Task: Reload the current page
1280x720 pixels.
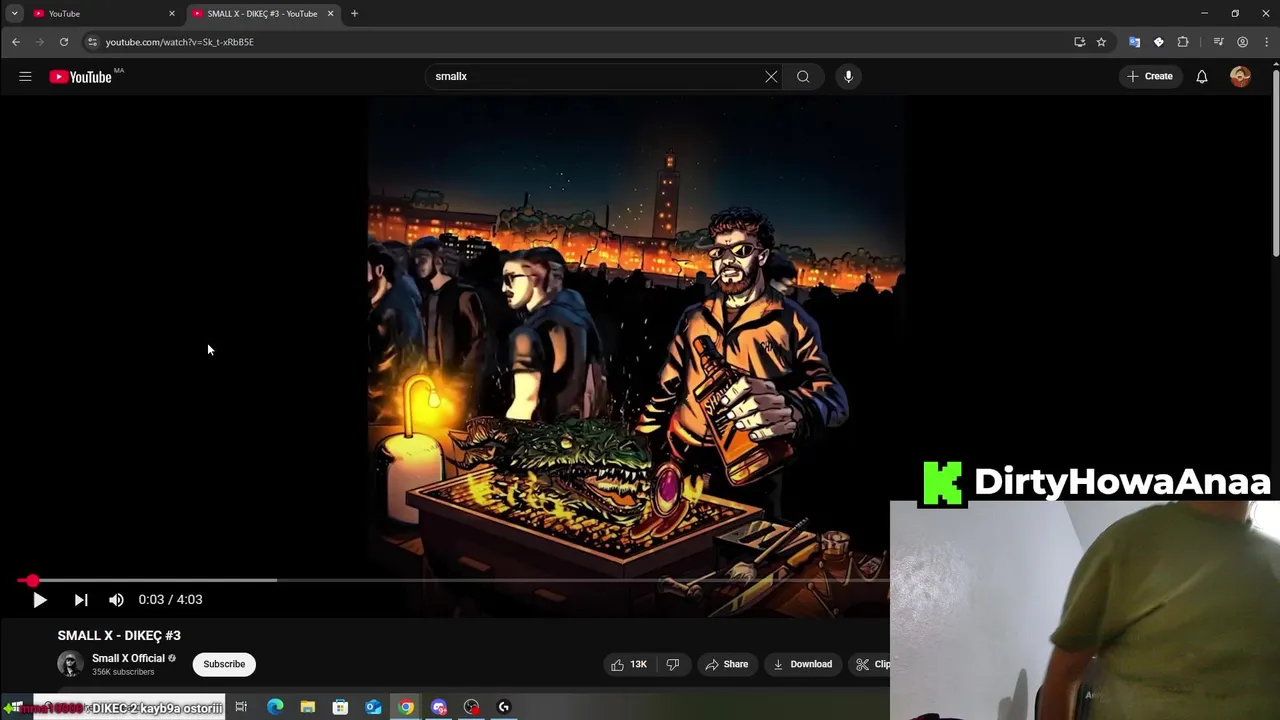Action: (x=64, y=42)
